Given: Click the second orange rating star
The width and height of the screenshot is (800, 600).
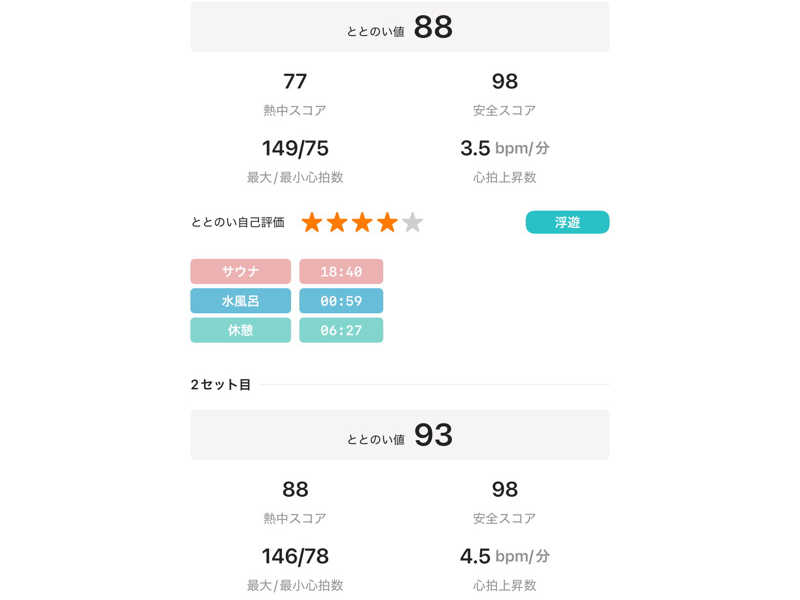Looking at the screenshot, I should [337, 222].
